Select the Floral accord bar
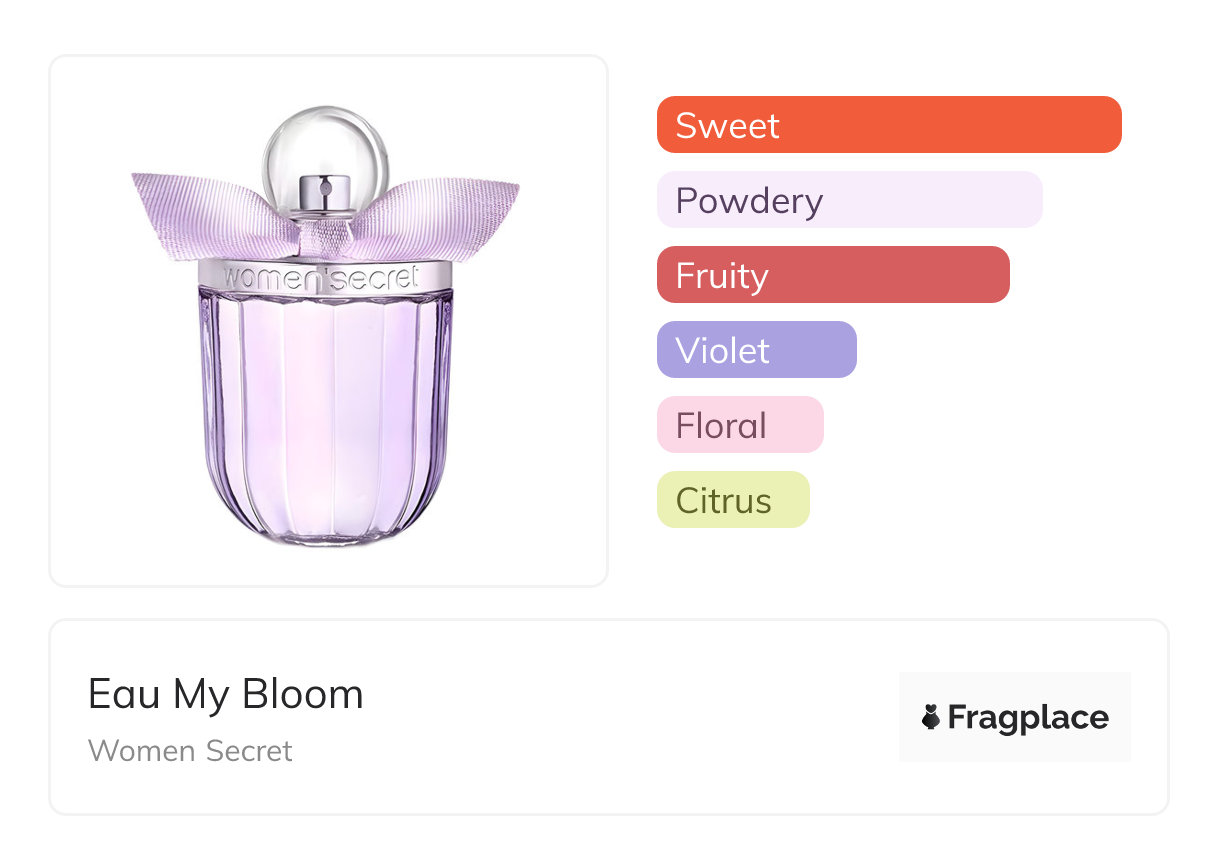 [x=740, y=425]
